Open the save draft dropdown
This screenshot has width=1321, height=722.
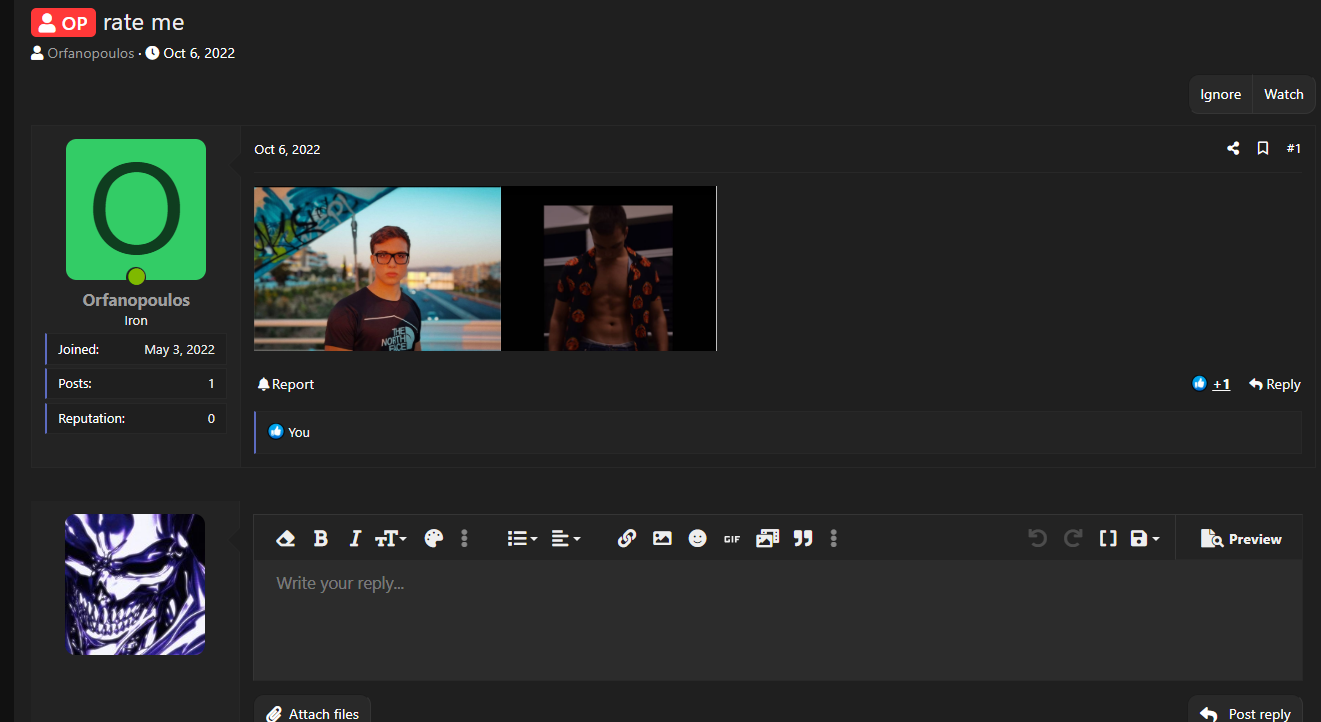1144,539
